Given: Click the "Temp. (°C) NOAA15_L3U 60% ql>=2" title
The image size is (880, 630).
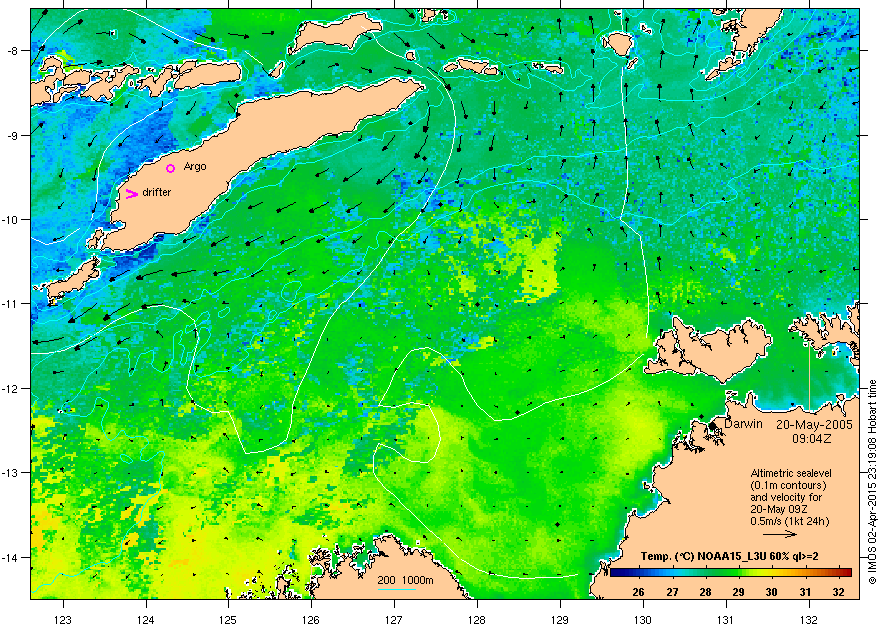Looking at the screenshot, I should [x=729, y=557].
